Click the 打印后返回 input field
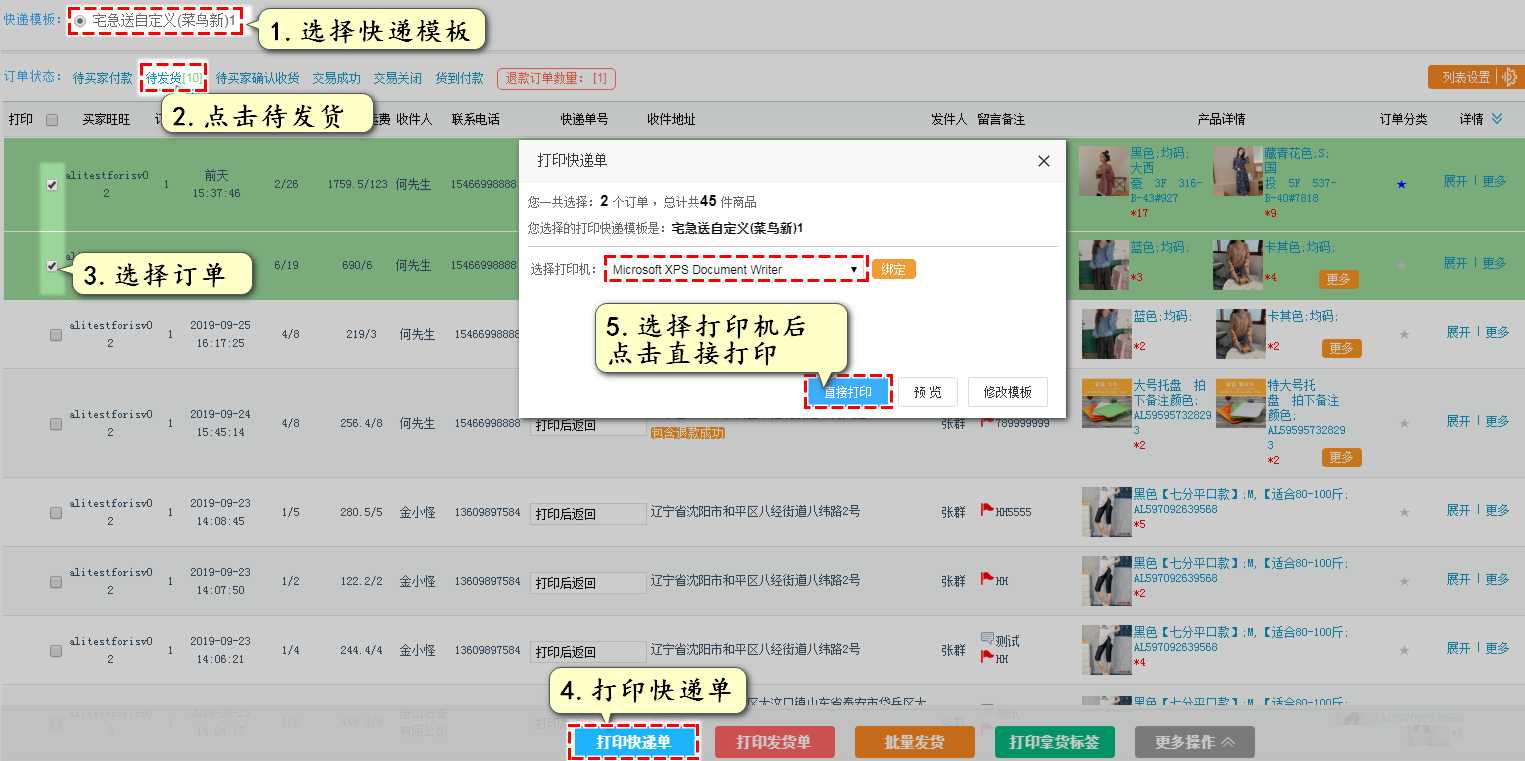 587,512
